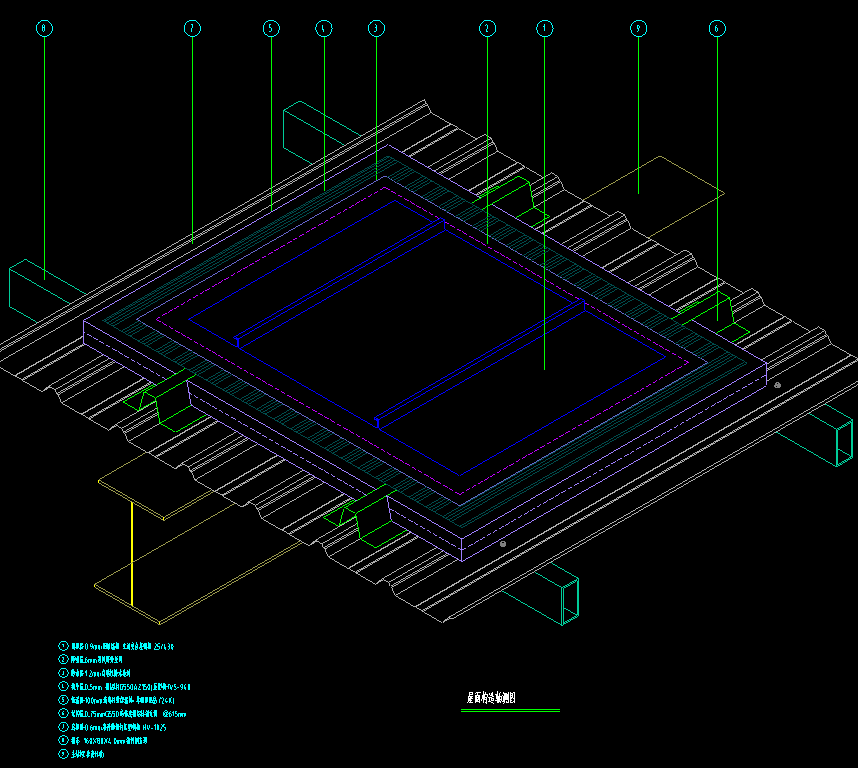Click callout bubble number 1 at top
858x768 pixels.
coord(544,28)
